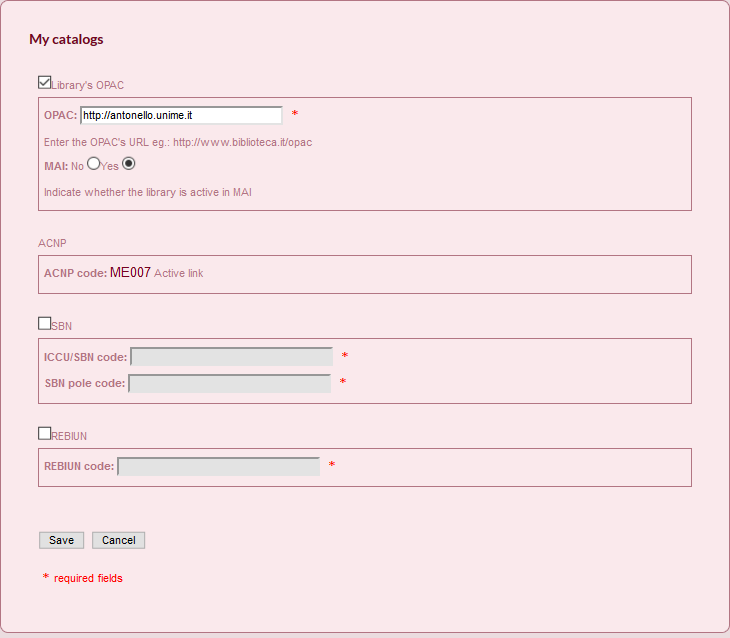
Task: Click the REBIUN label text
Action: click(69, 436)
